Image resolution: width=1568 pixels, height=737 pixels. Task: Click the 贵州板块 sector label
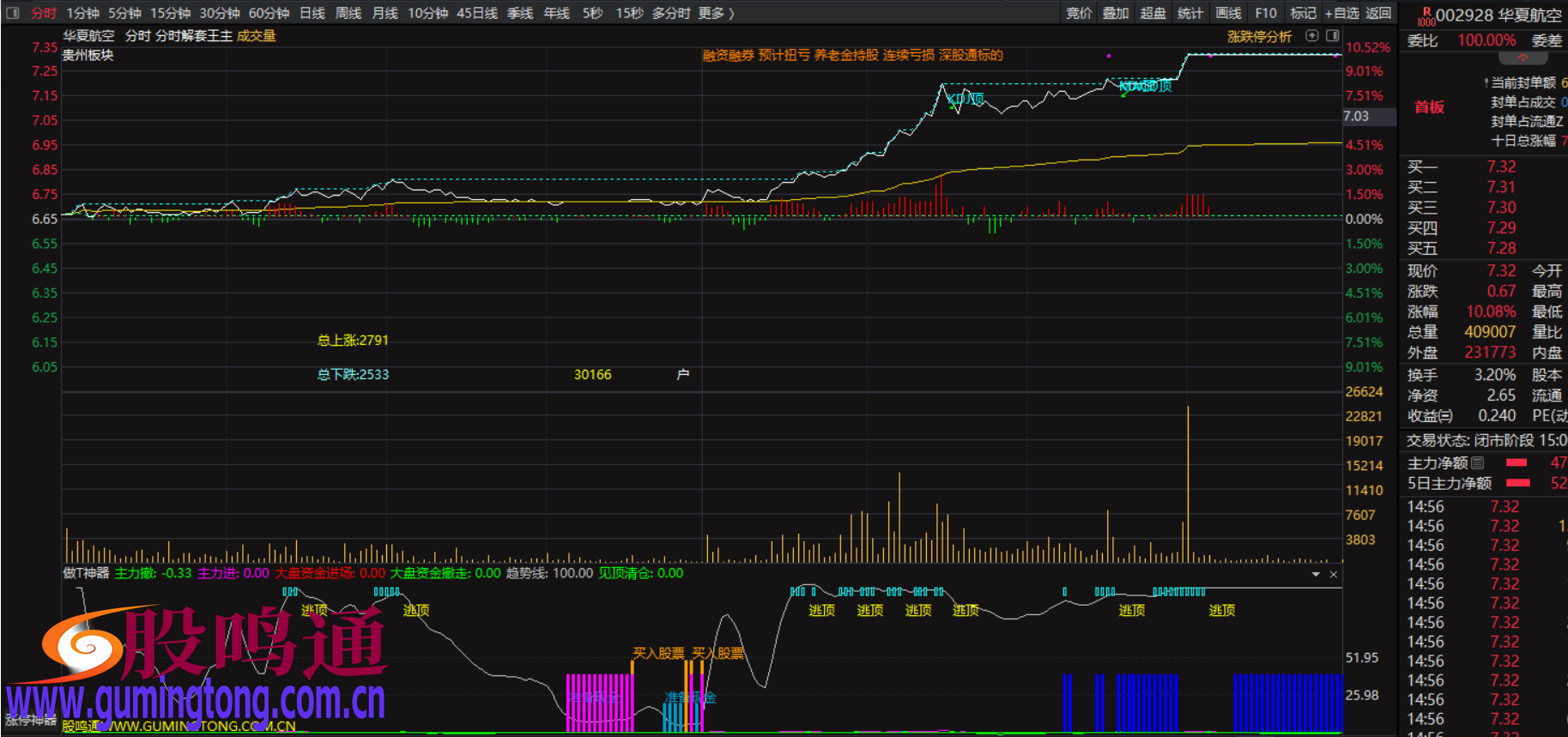pos(88,55)
